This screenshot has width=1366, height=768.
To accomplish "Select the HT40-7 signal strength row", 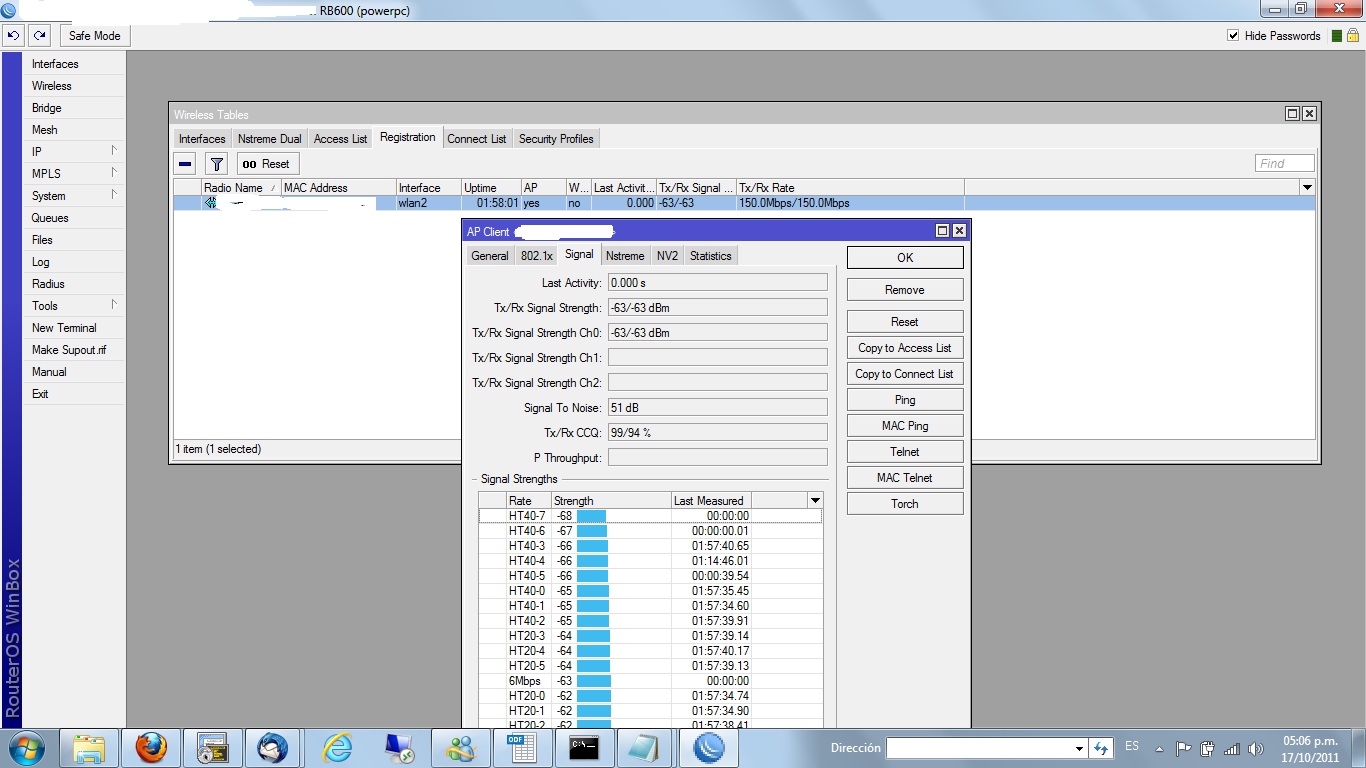I will coord(650,516).
